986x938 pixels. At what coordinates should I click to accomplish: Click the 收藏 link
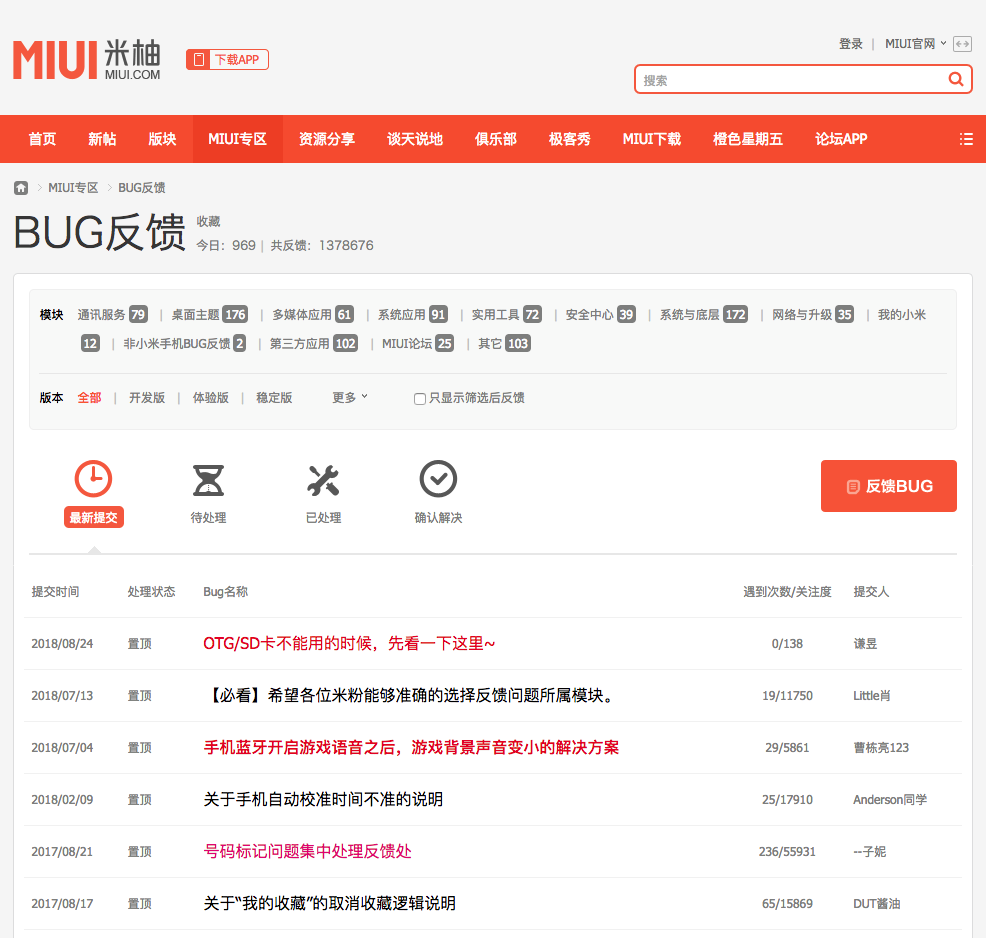click(208, 221)
